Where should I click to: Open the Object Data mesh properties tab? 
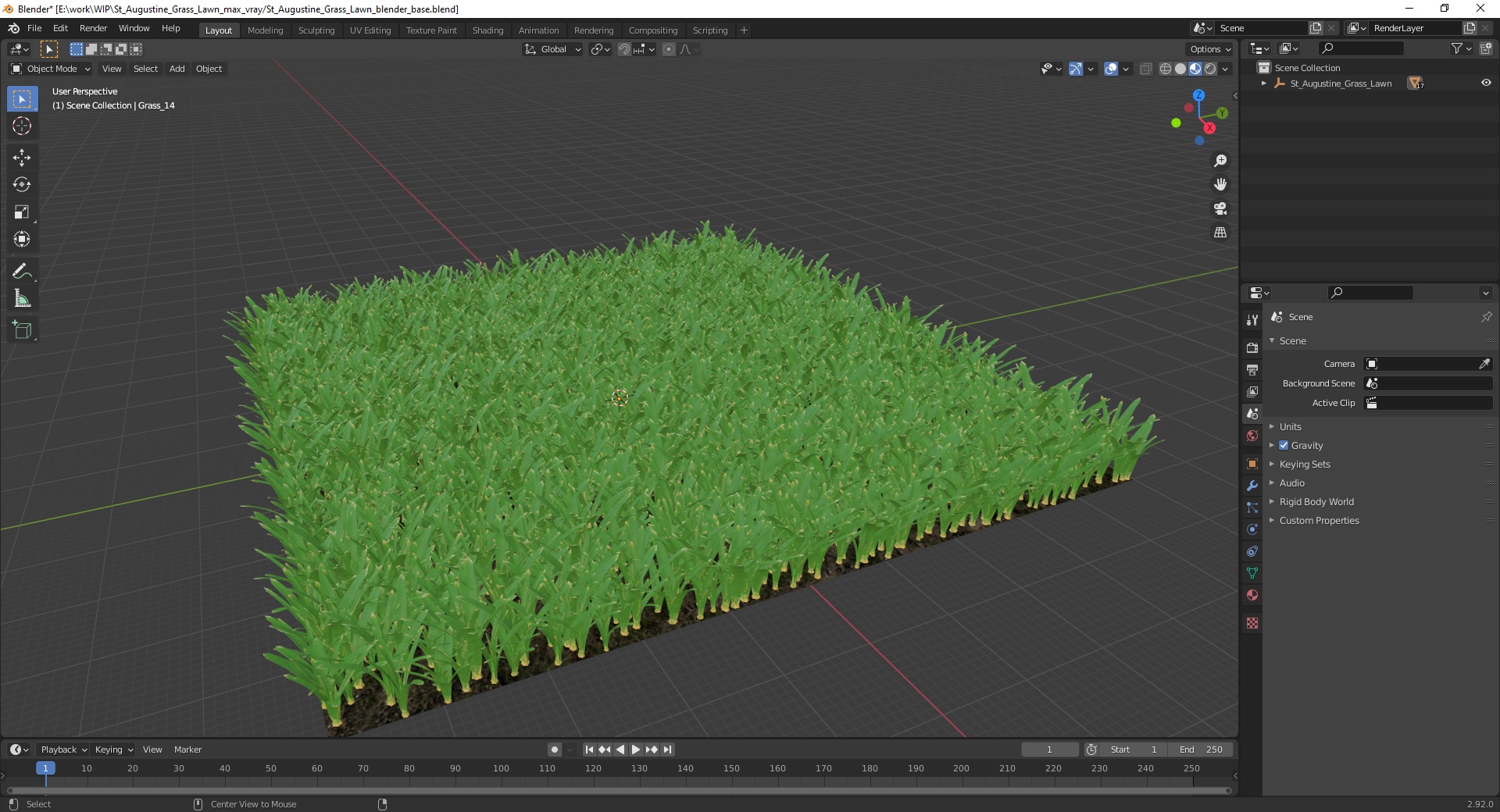pos(1252,573)
